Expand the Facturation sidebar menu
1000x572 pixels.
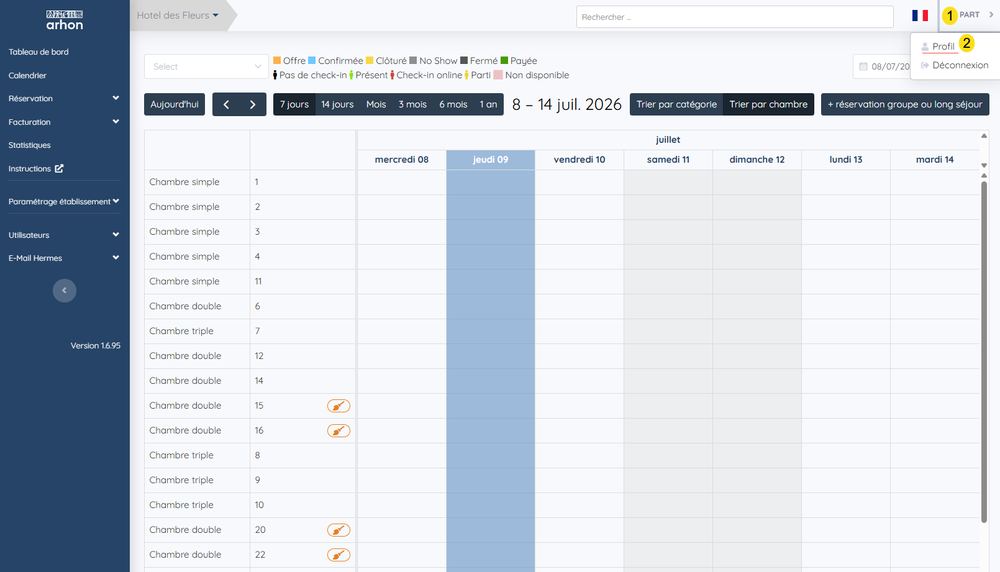(x=64, y=122)
